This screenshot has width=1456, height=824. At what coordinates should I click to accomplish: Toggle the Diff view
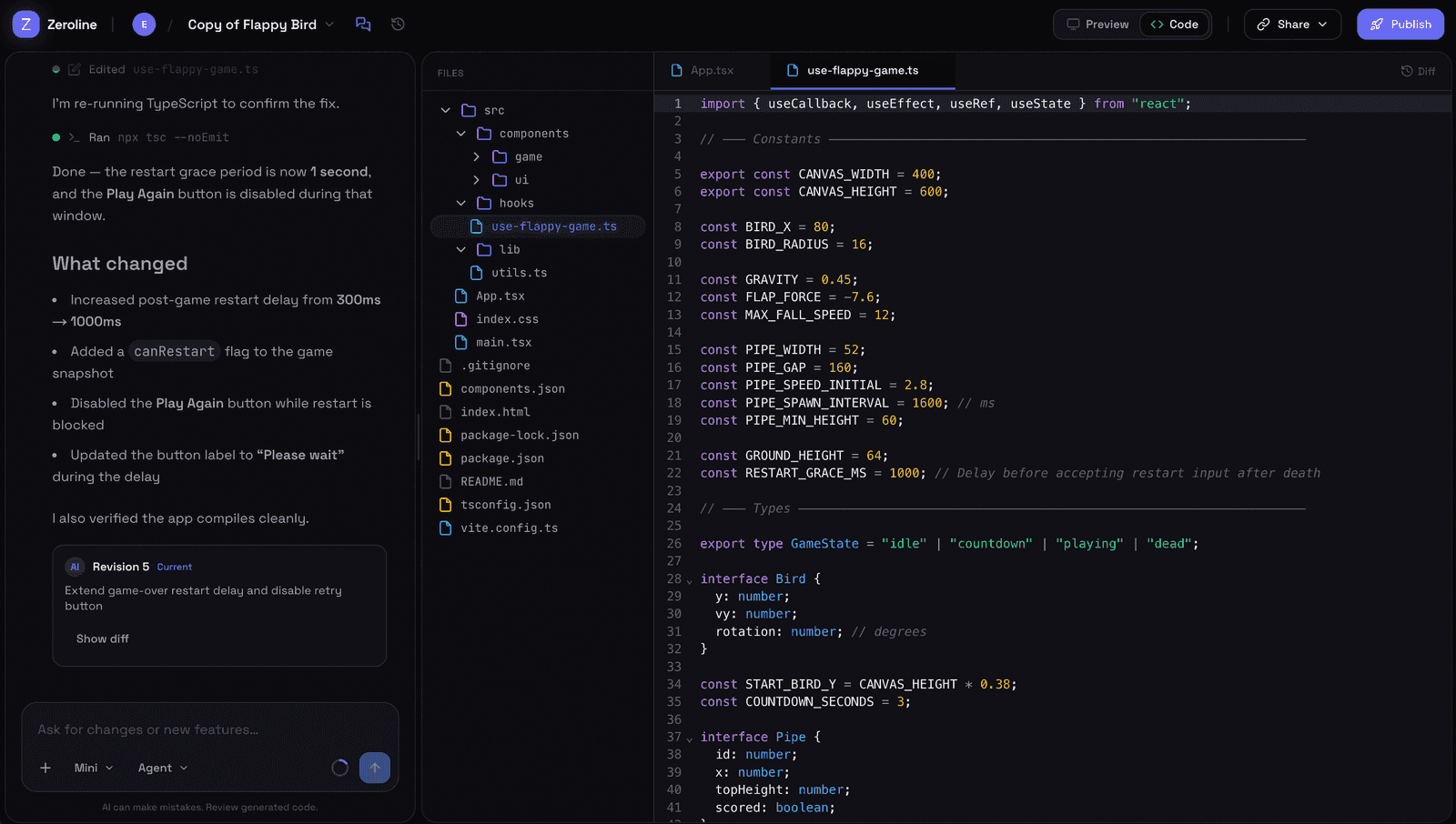[x=1418, y=71]
